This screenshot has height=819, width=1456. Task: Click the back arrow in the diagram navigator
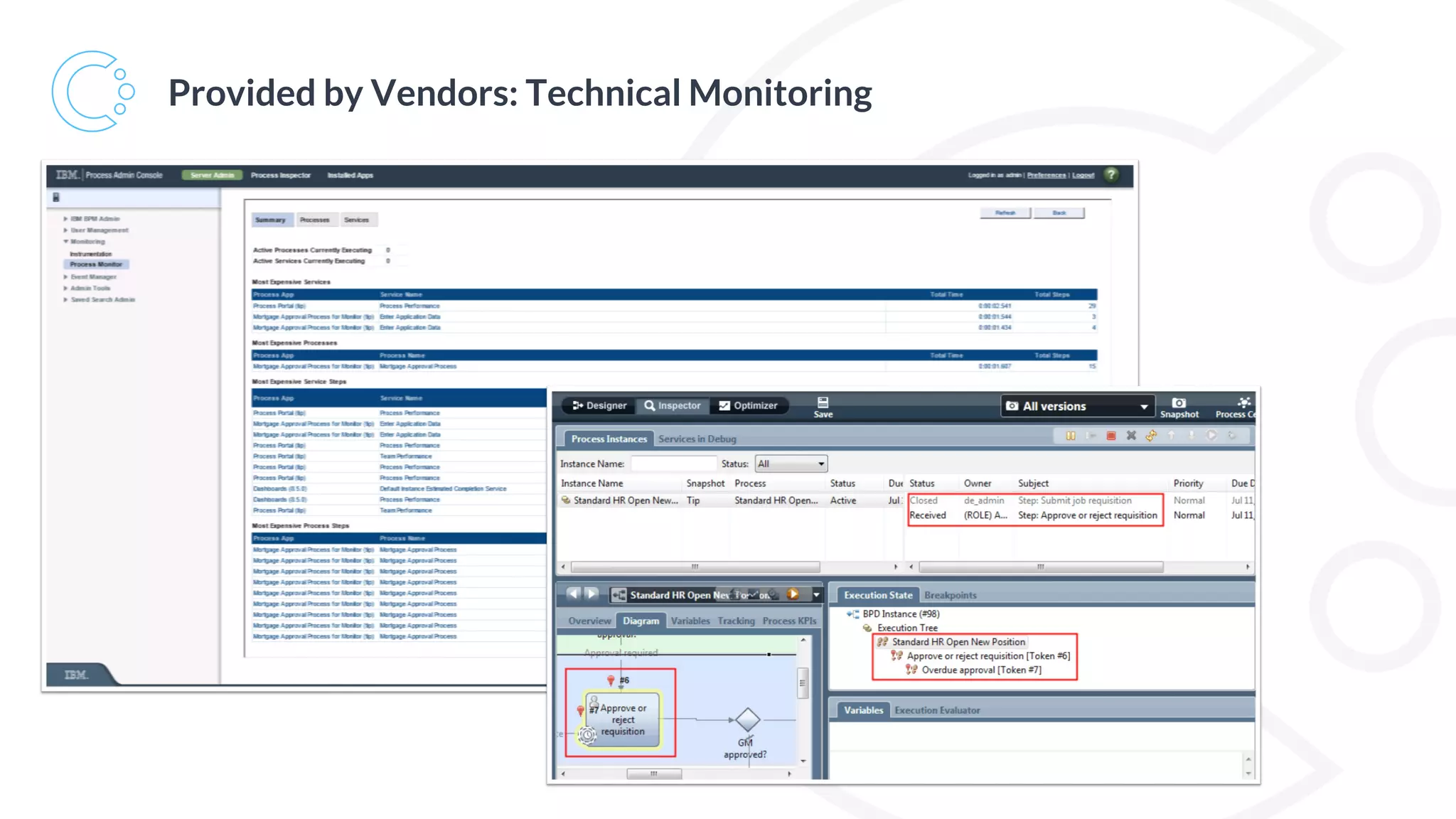tap(574, 594)
